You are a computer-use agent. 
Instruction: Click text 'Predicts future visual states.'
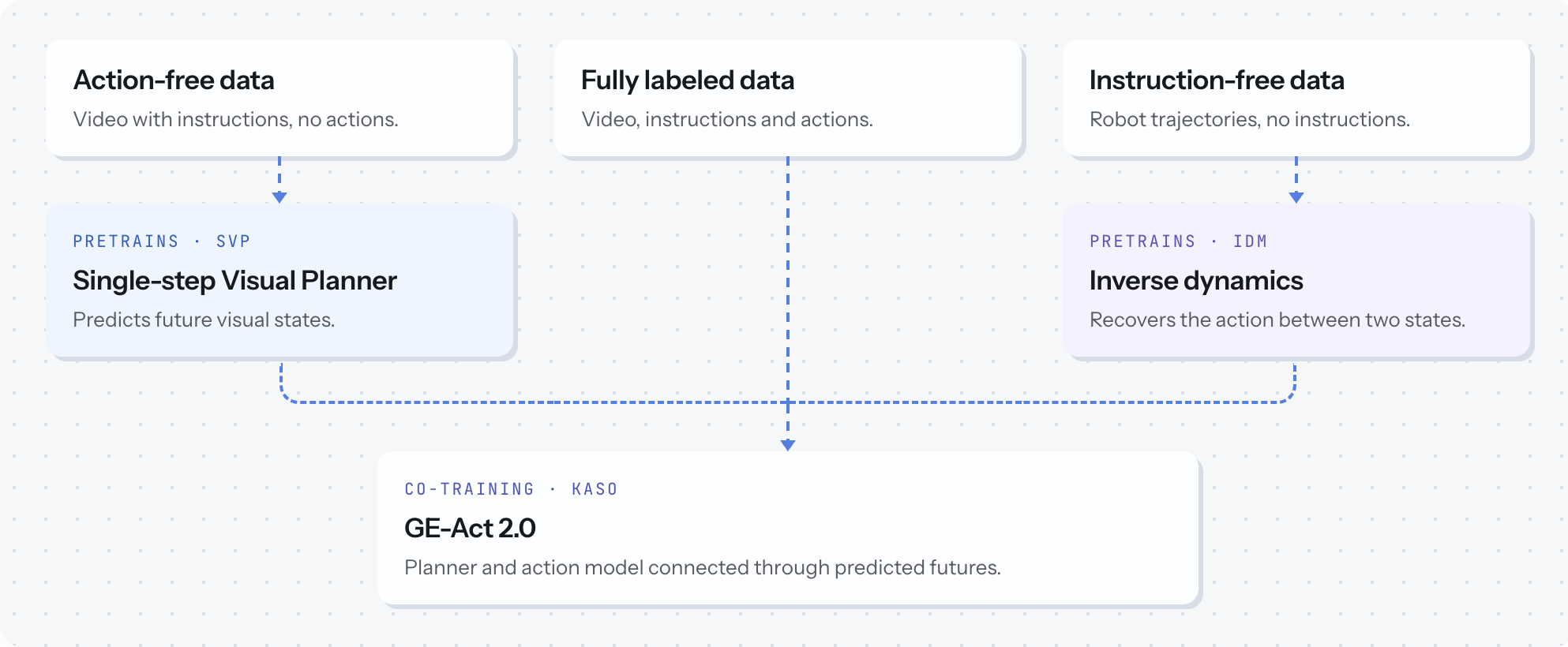tap(204, 320)
